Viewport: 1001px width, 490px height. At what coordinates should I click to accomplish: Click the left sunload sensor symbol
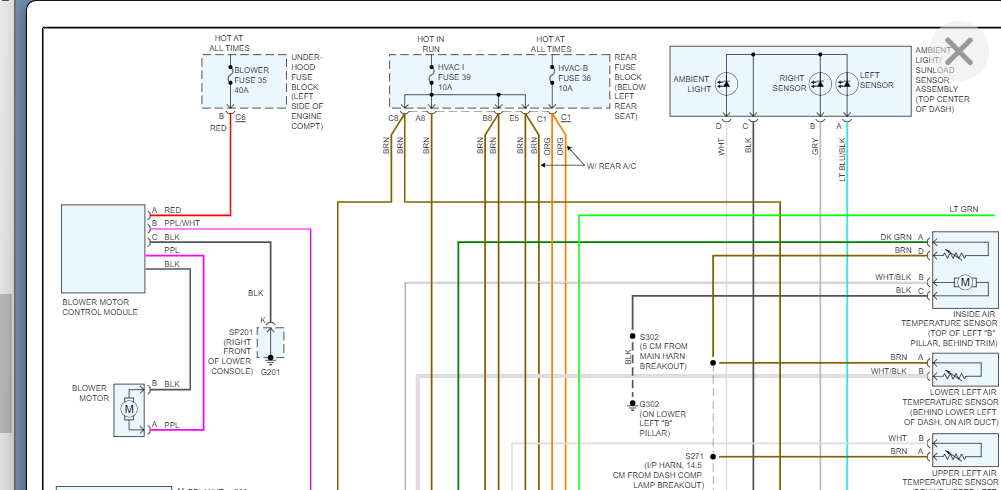point(846,84)
